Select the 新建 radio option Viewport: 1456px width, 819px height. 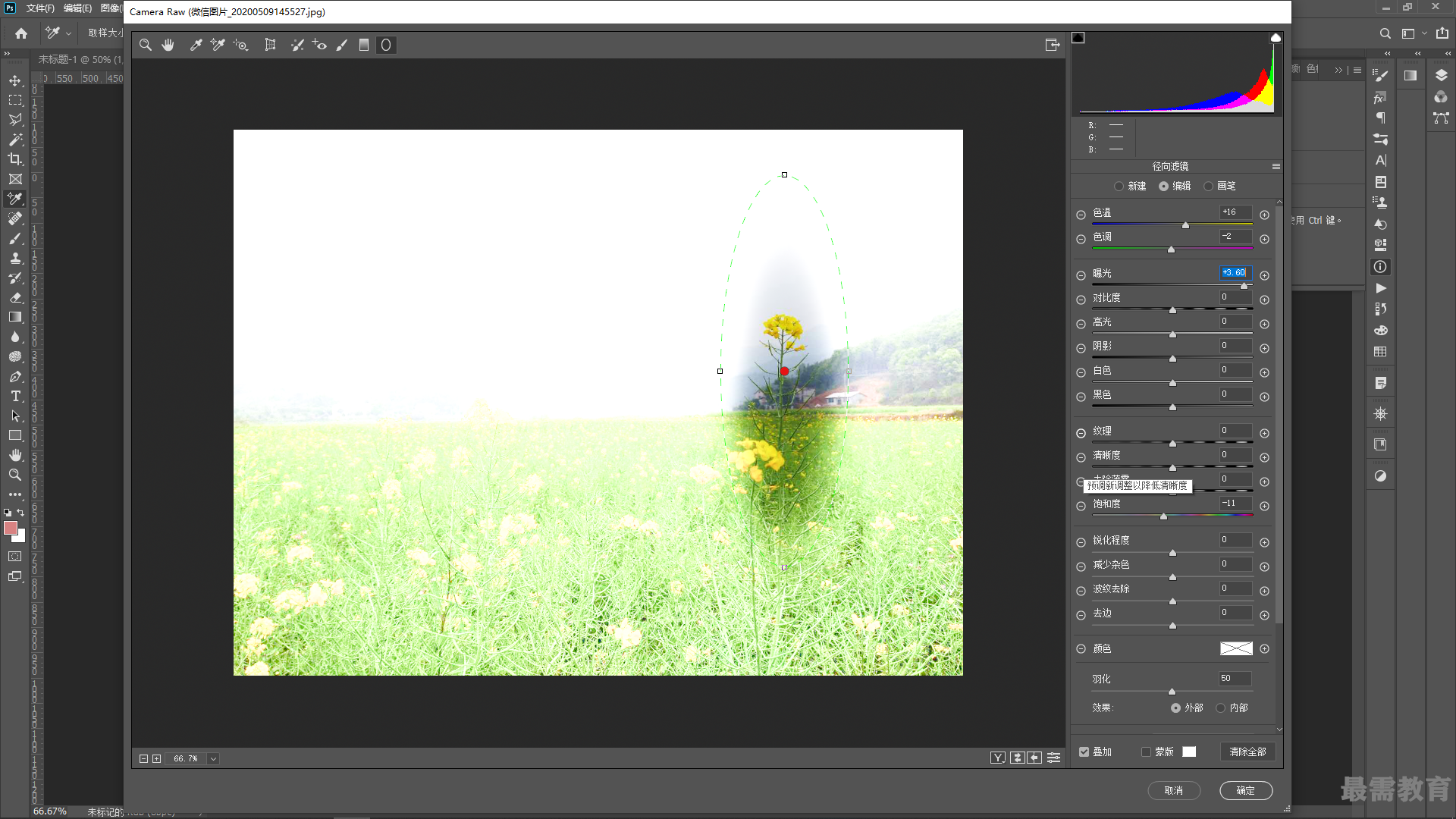(x=1119, y=187)
